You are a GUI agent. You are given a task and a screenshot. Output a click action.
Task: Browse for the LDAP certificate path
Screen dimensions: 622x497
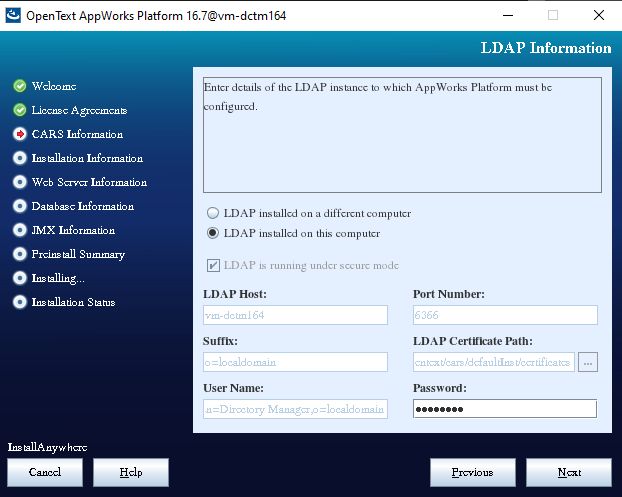tap(588, 362)
